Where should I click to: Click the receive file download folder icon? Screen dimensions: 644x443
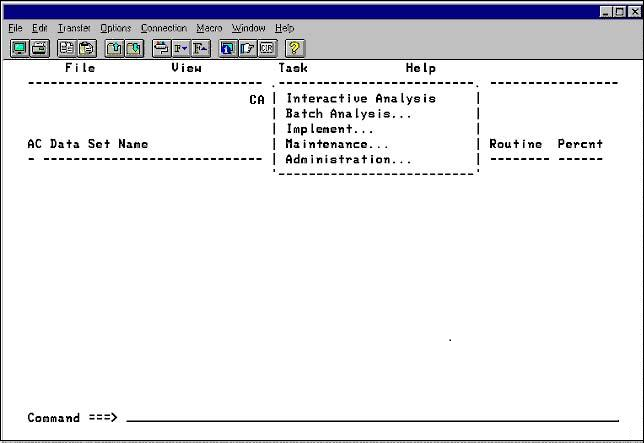tap(134, 48)
